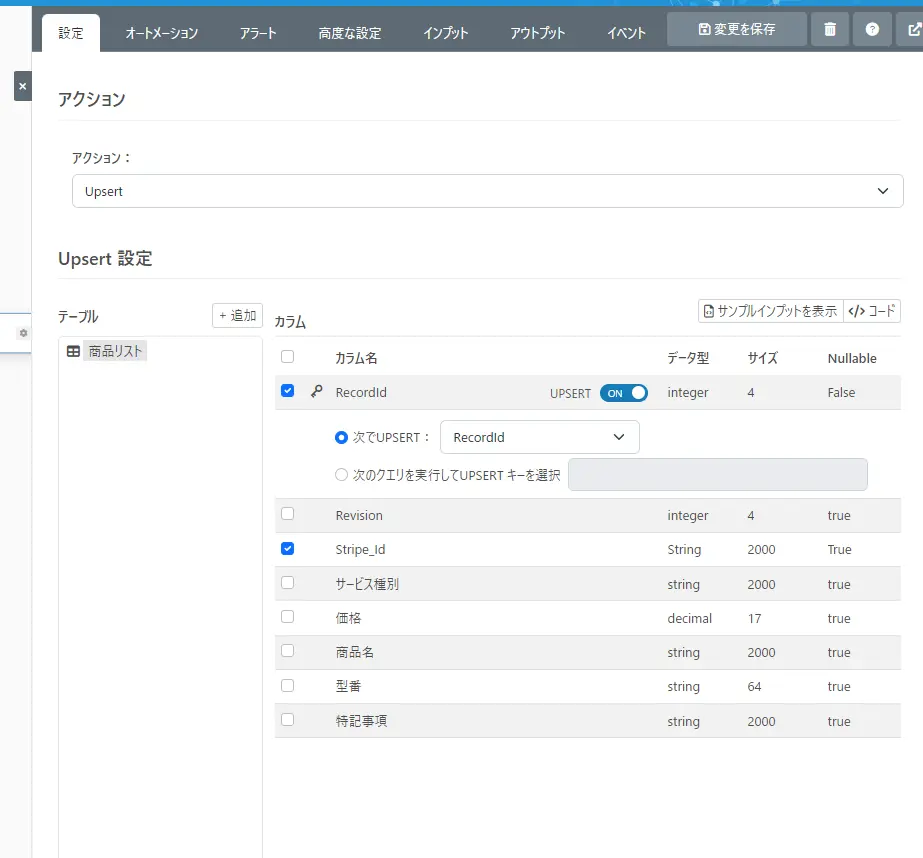Close the side panel with X icon
Screen dimensions: 923x858
(22, 86)
